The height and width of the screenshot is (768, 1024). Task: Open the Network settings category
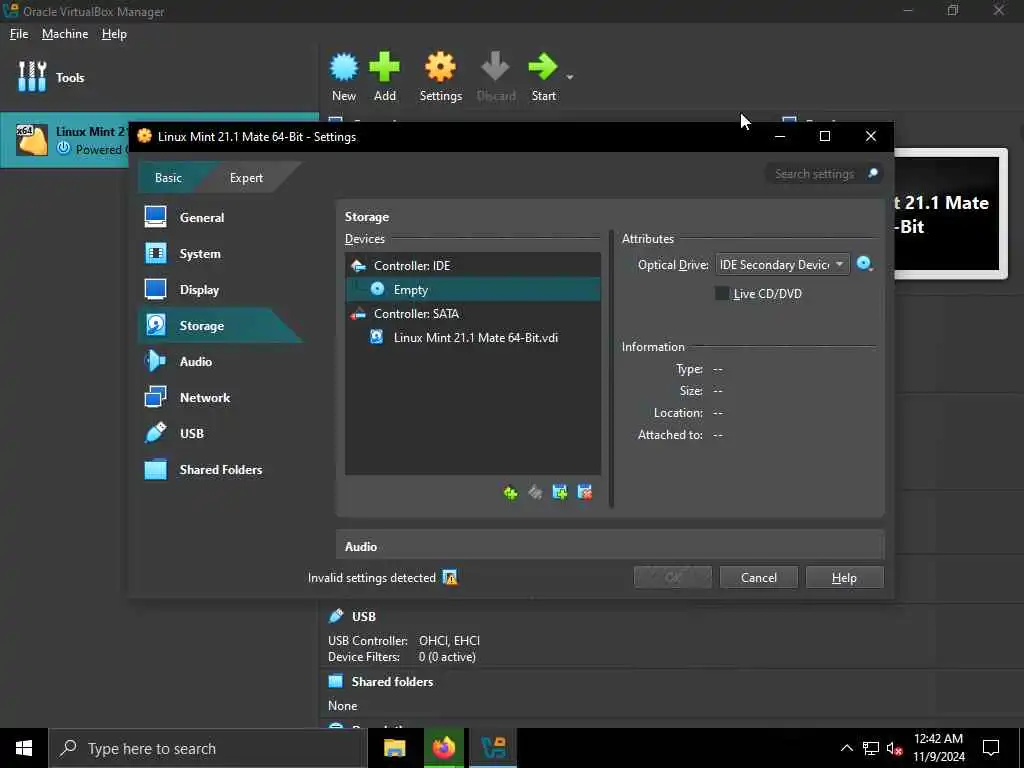[221, 397]
